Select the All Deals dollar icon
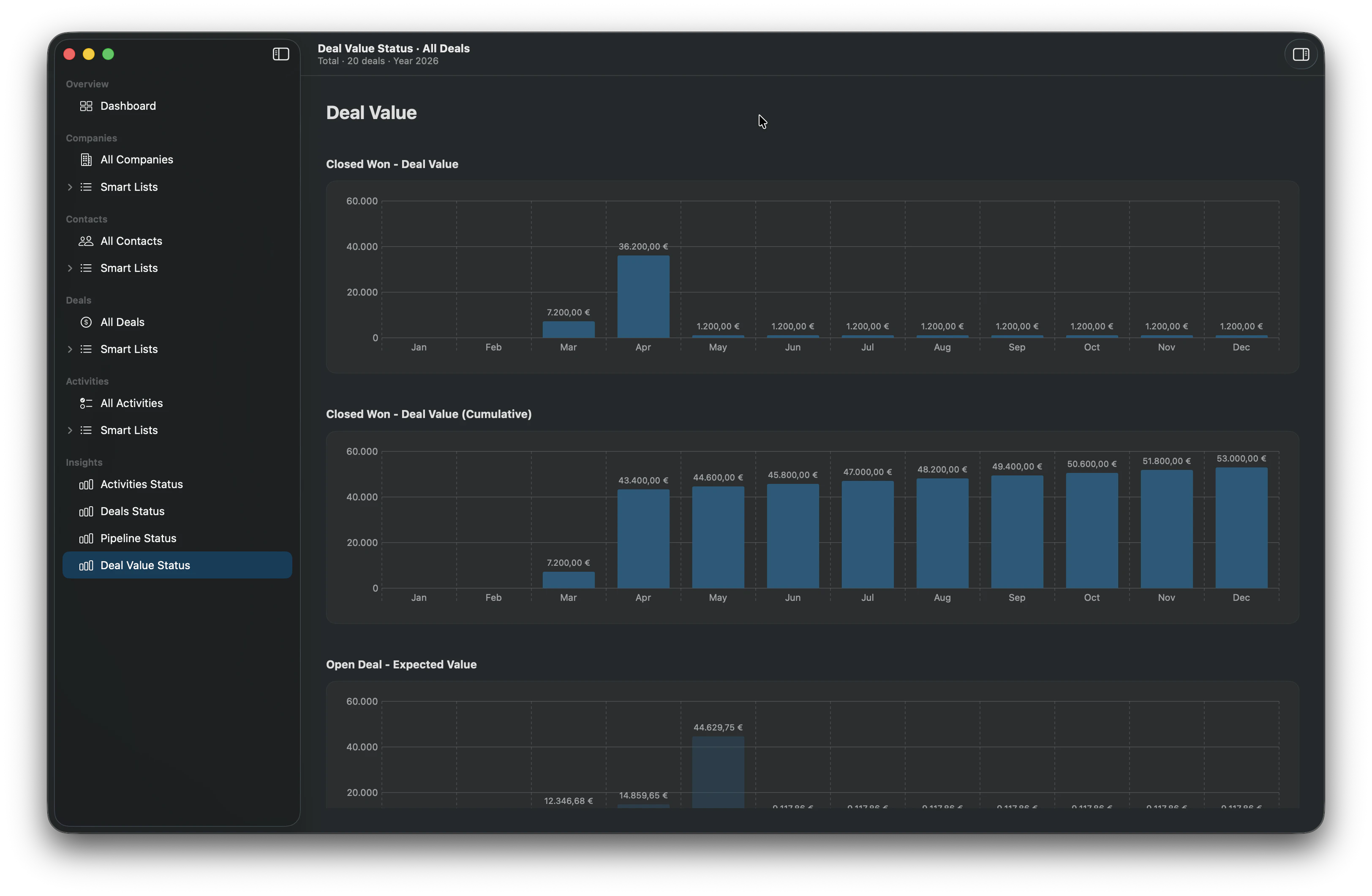Image resolution: width=1372 pixels, height=896 pixels. pos(86,322)
